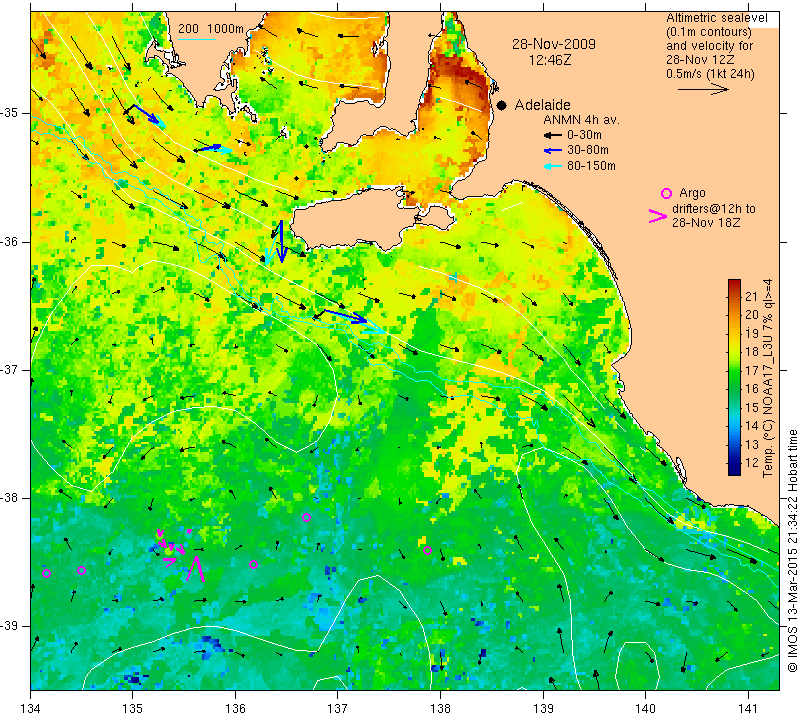Click the green band of the colorbar at 17
The image size is (800, 720).
(x=734, y=370)
